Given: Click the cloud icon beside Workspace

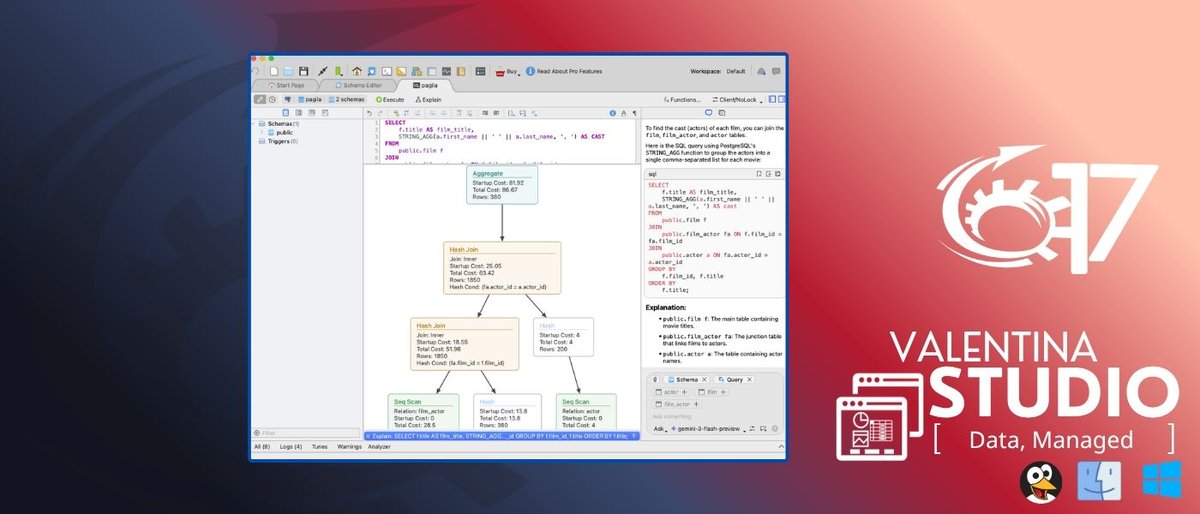Looking at the screenshot, I should 761,71.
